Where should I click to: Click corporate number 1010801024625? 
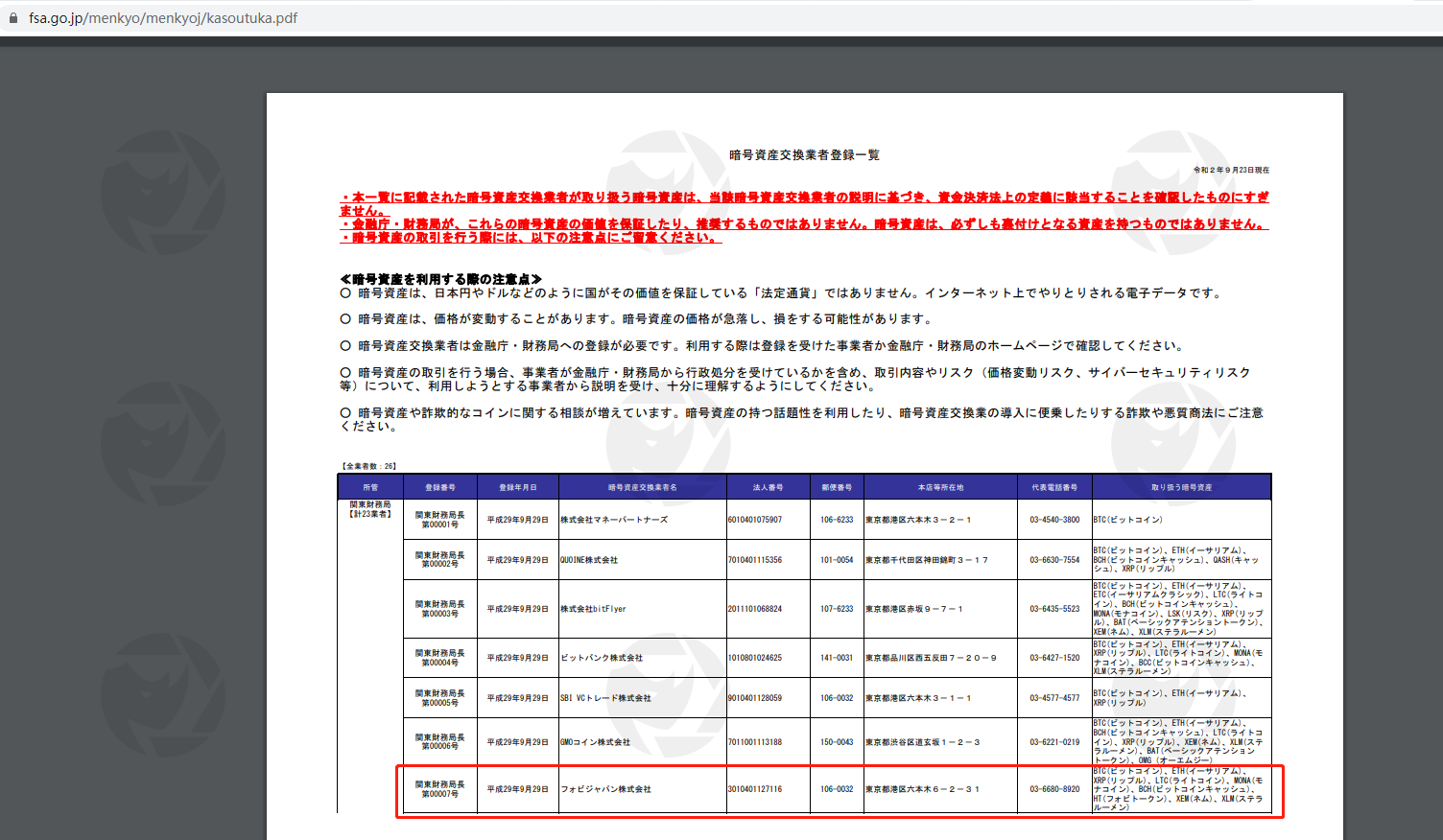click(754, 658)
